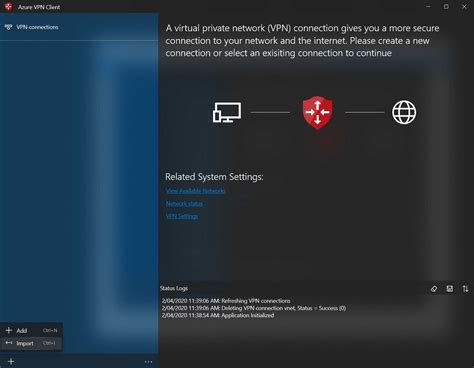This screenshot has width=474, height=368.
Task: Click the Azure VPN Client title icon
Action: tap(9, 7)
